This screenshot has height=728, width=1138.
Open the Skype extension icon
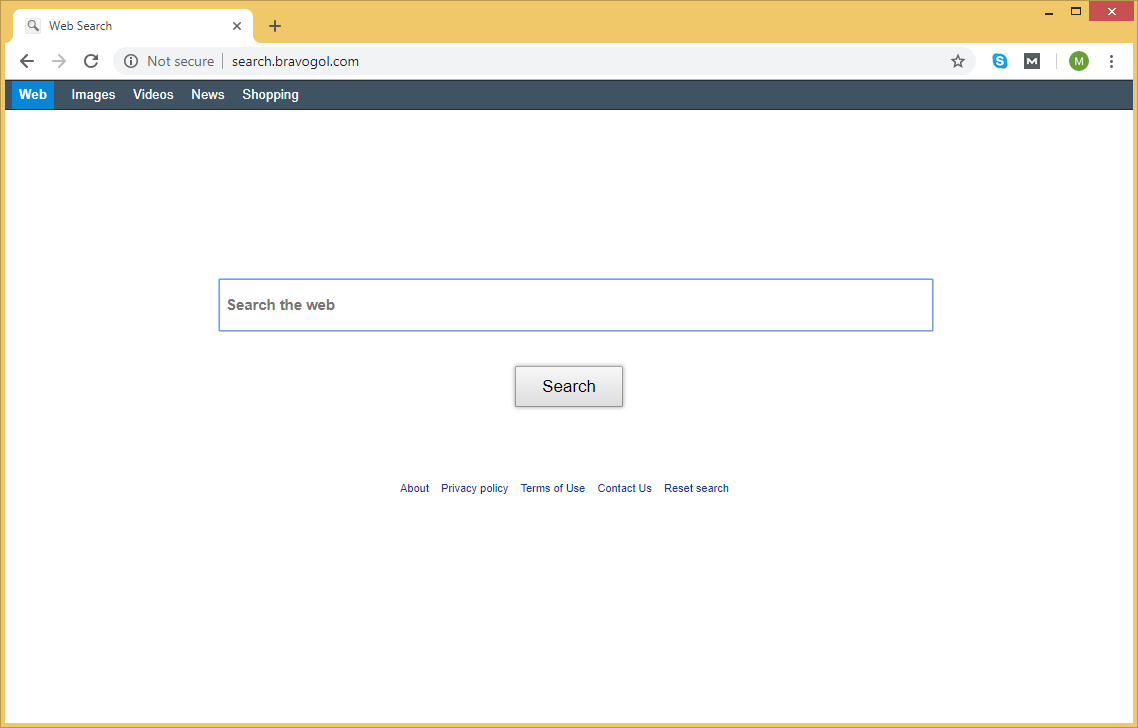1000,61
